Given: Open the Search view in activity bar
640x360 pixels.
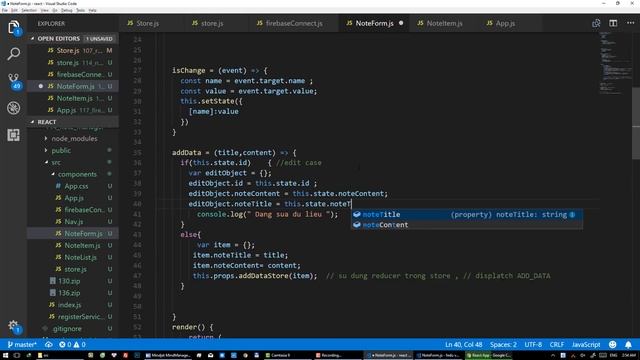Looking at the screenshot, I should [13, 53].
